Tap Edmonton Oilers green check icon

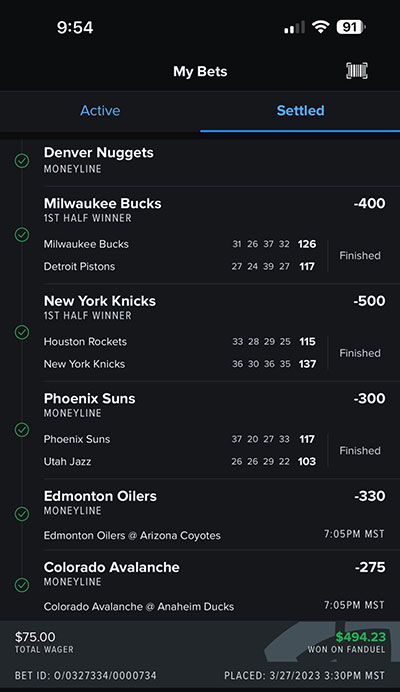22,514
